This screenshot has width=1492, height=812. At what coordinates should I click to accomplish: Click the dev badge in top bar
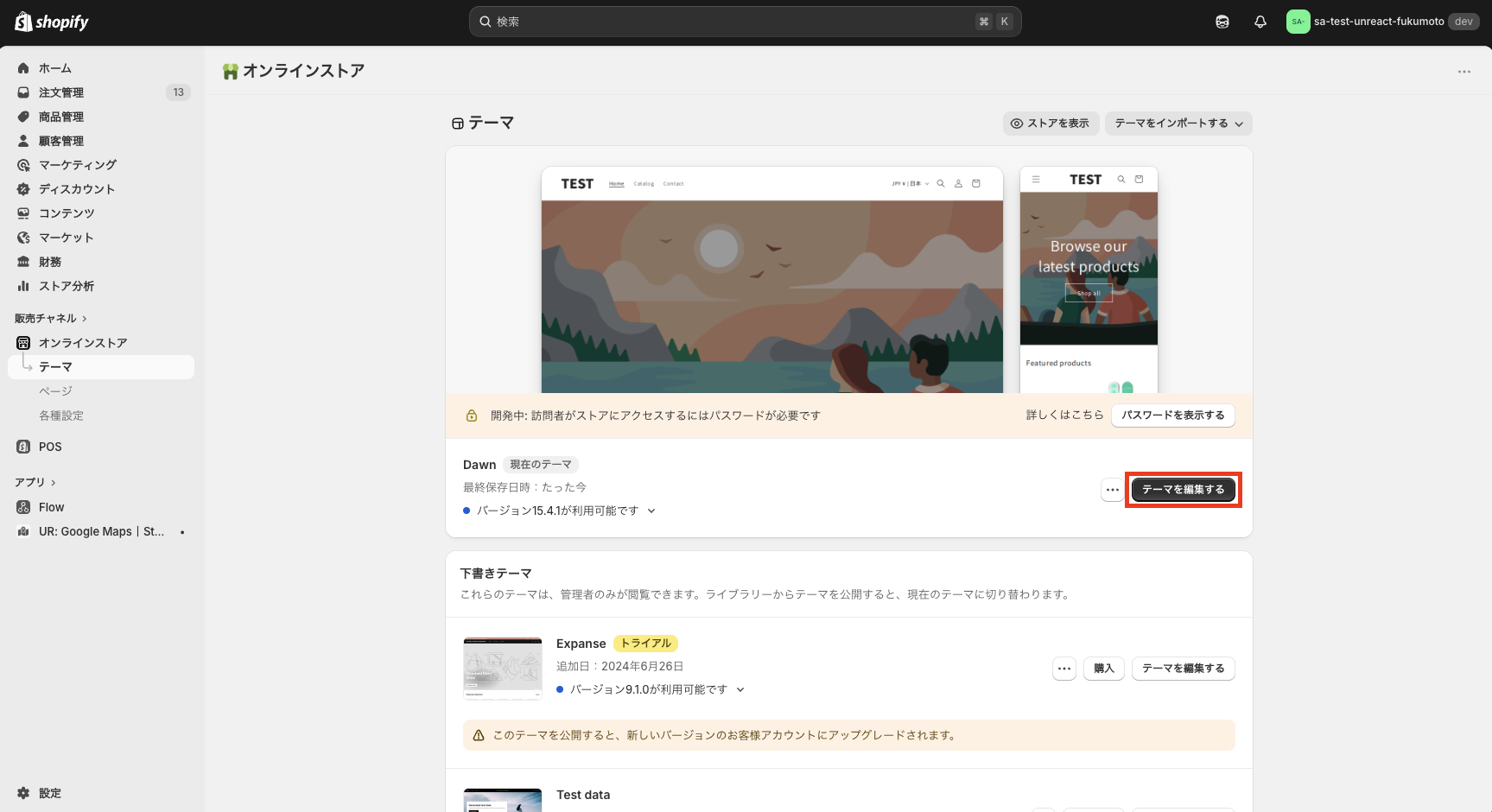point(1463,22)
